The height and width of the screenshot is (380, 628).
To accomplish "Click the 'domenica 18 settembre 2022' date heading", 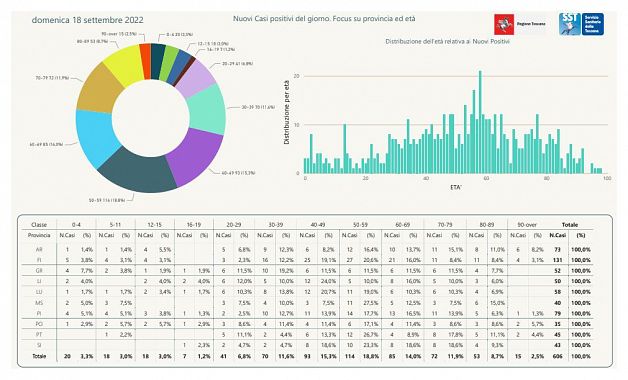I will pos(87,20).
